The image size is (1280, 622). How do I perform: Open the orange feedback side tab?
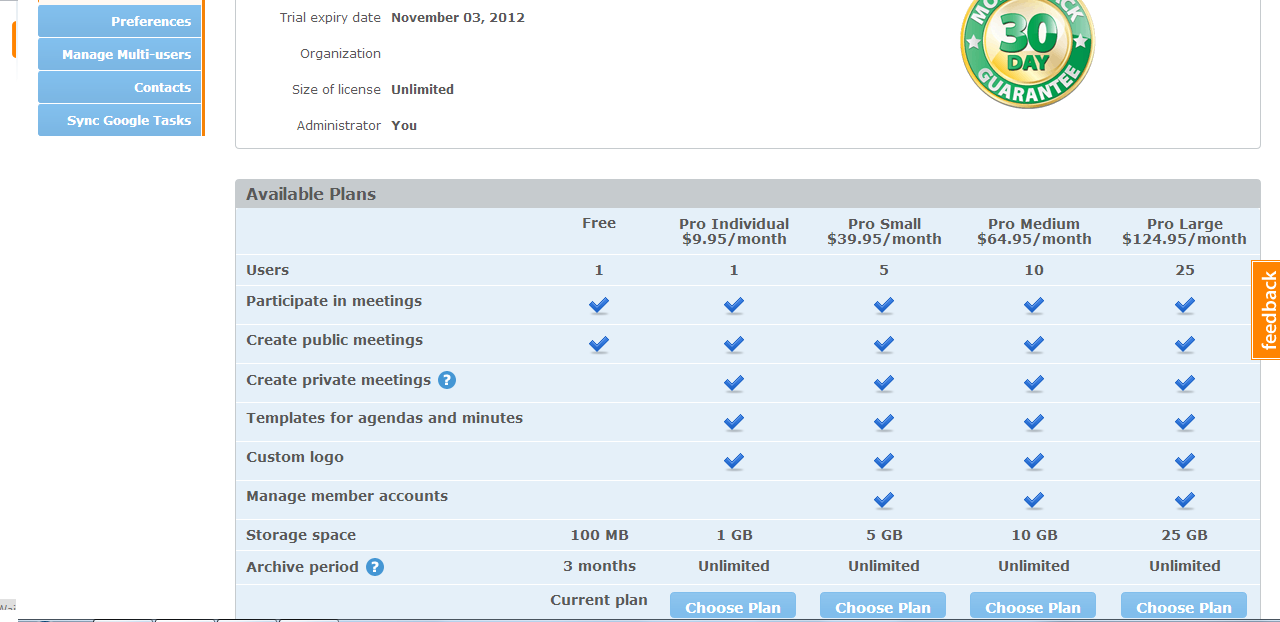[x=1268, y=310]
